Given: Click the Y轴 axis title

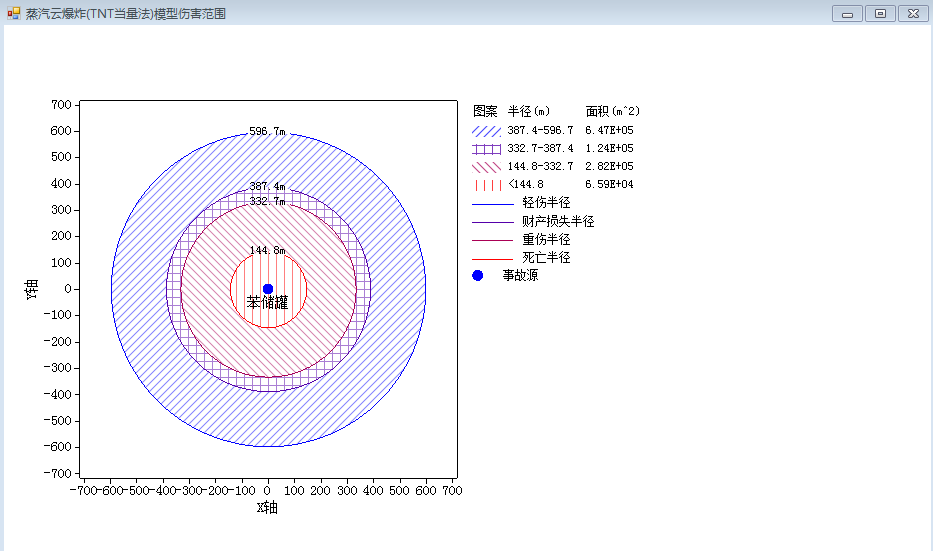Looking at the screenshot, I should click(32, 289).
